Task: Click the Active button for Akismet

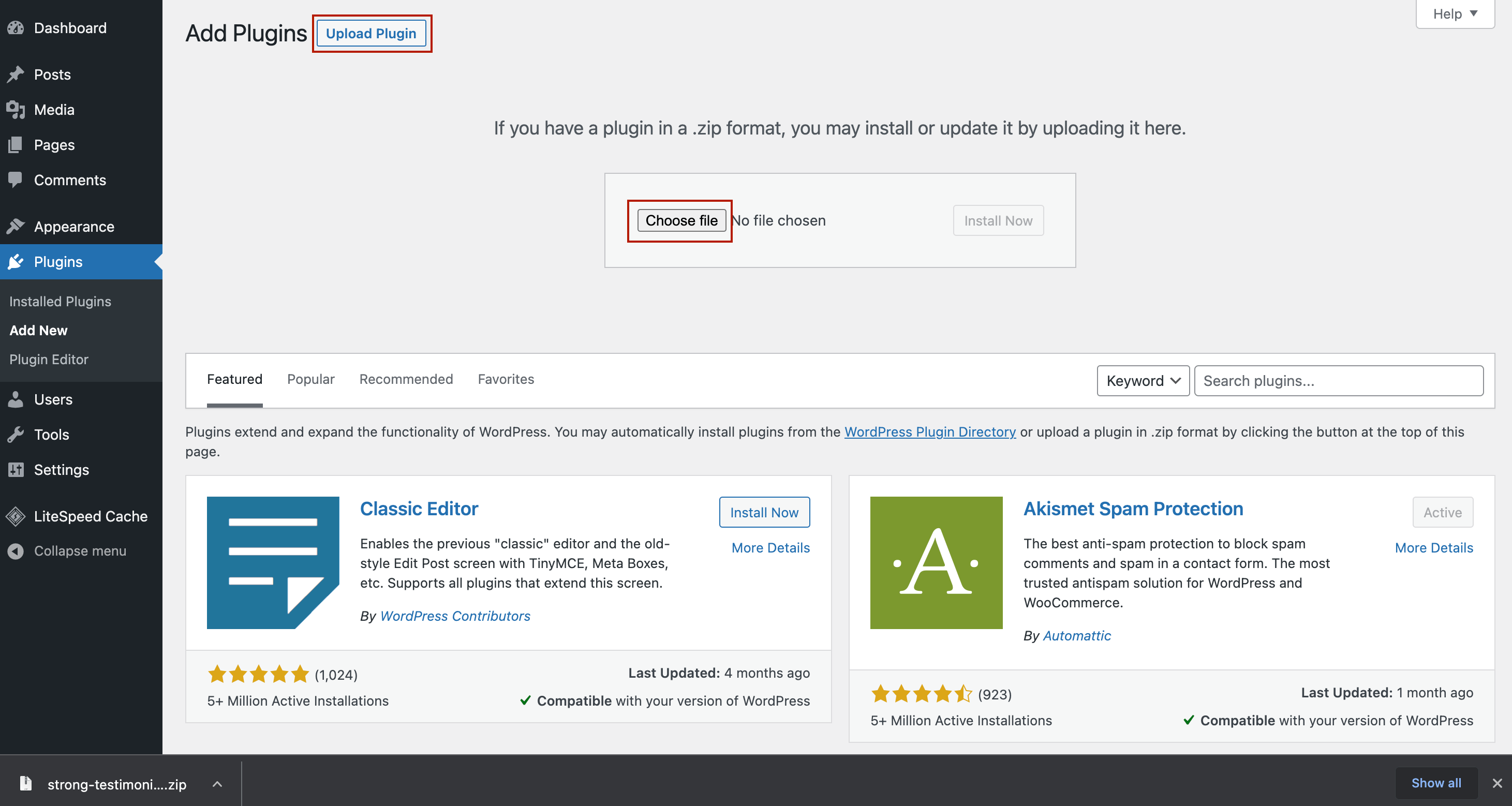Action: click(x=1442, y=512)
